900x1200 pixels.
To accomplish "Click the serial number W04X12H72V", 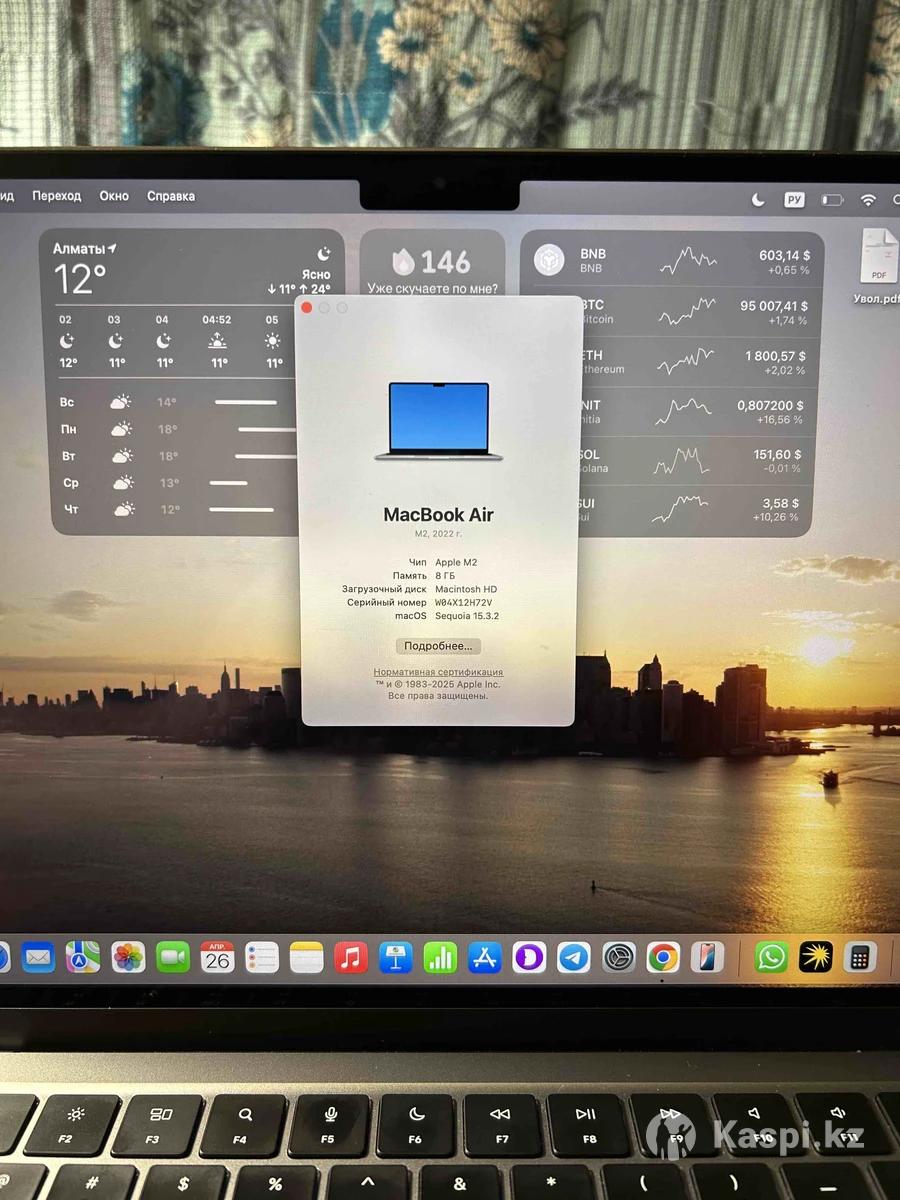I will (x=464, y=603).
